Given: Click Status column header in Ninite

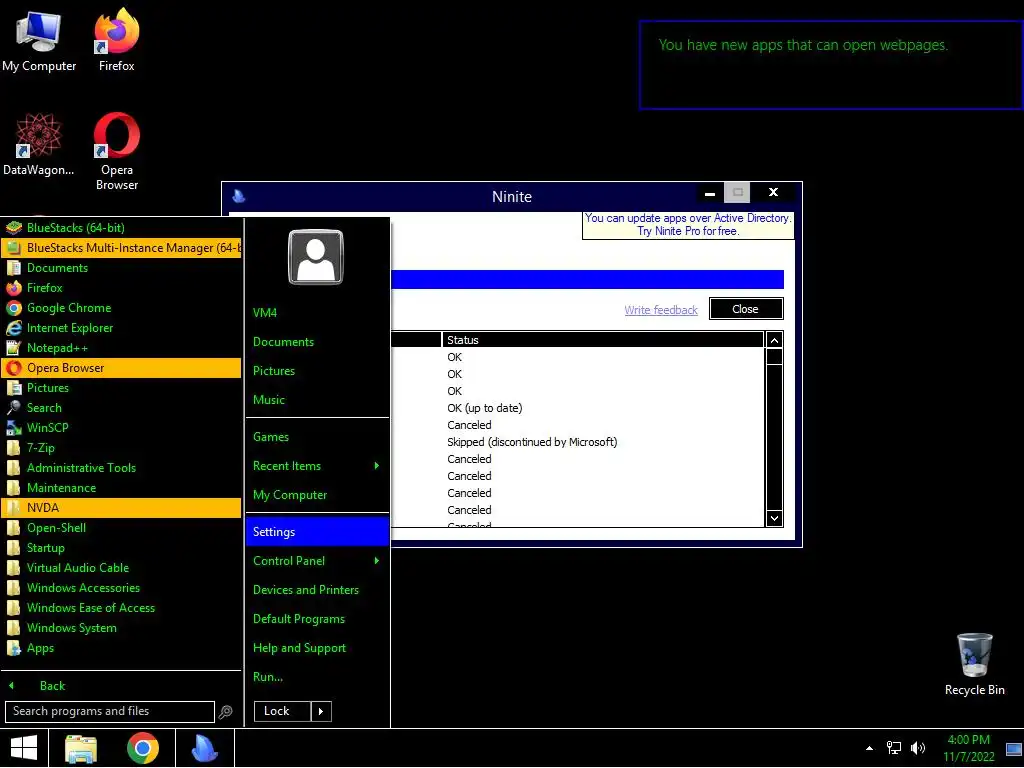Looking at the screenshot, I should point(603,340).
